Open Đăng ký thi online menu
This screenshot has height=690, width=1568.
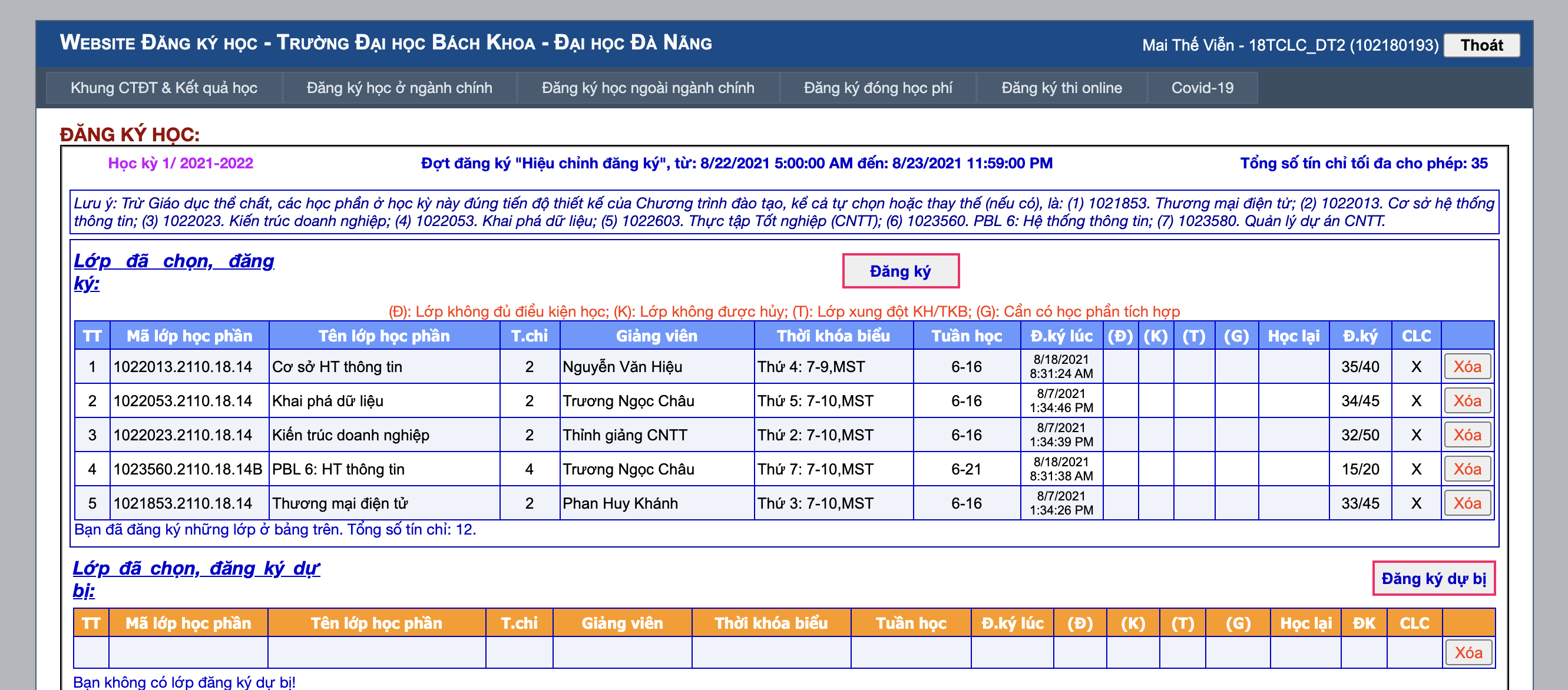1061,88
